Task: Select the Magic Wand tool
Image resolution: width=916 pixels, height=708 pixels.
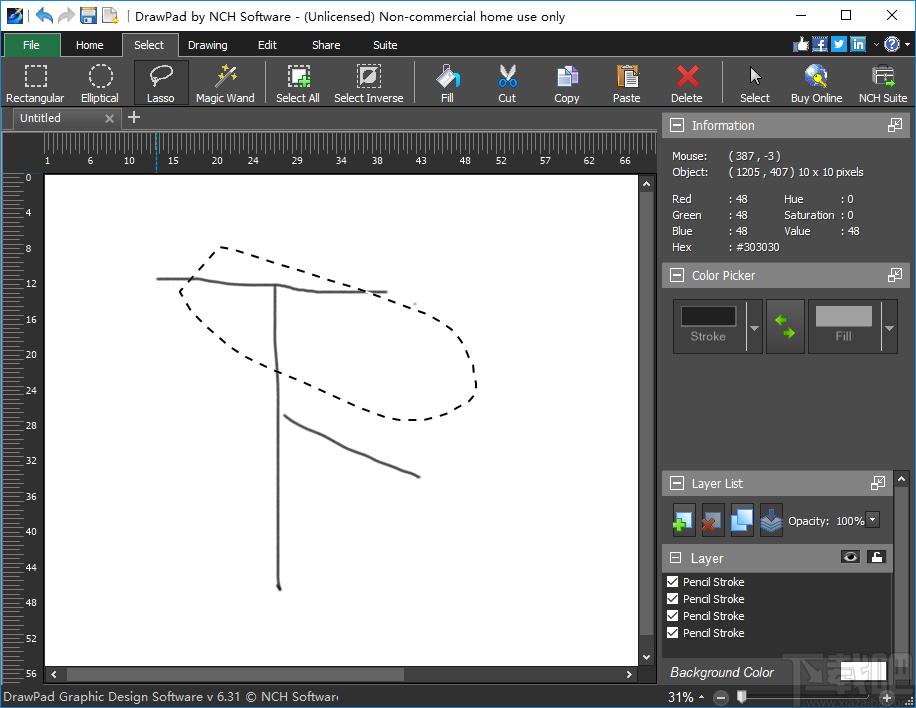Action: point(225,83)
